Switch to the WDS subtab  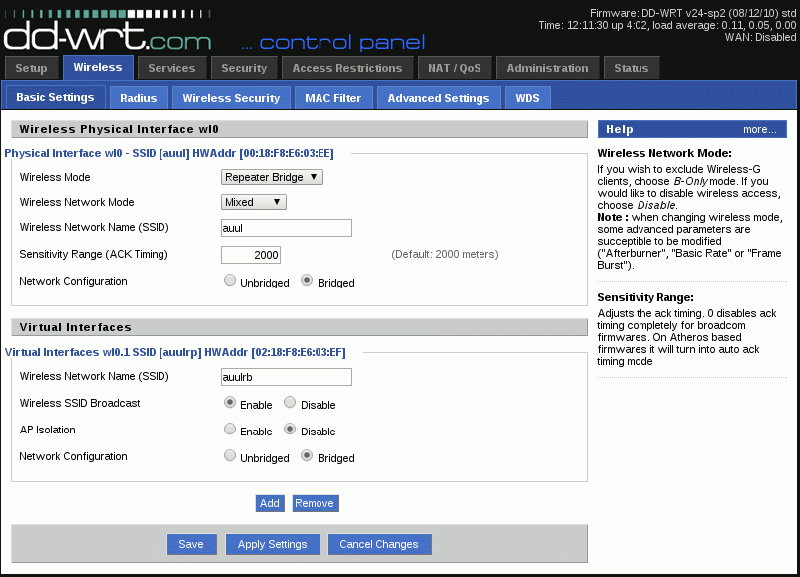[x=527, y=98]
